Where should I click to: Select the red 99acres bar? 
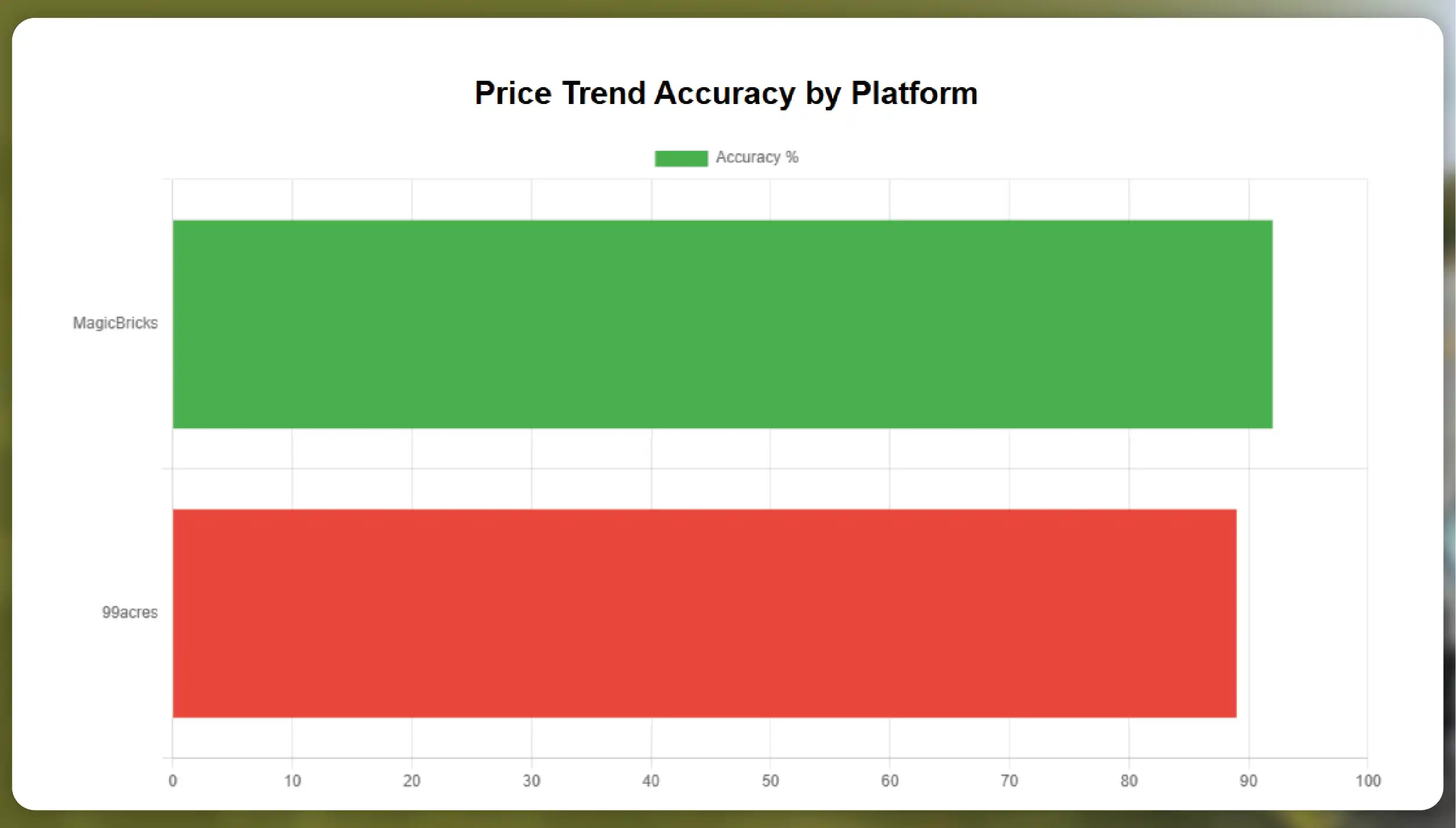coord(704,614)
